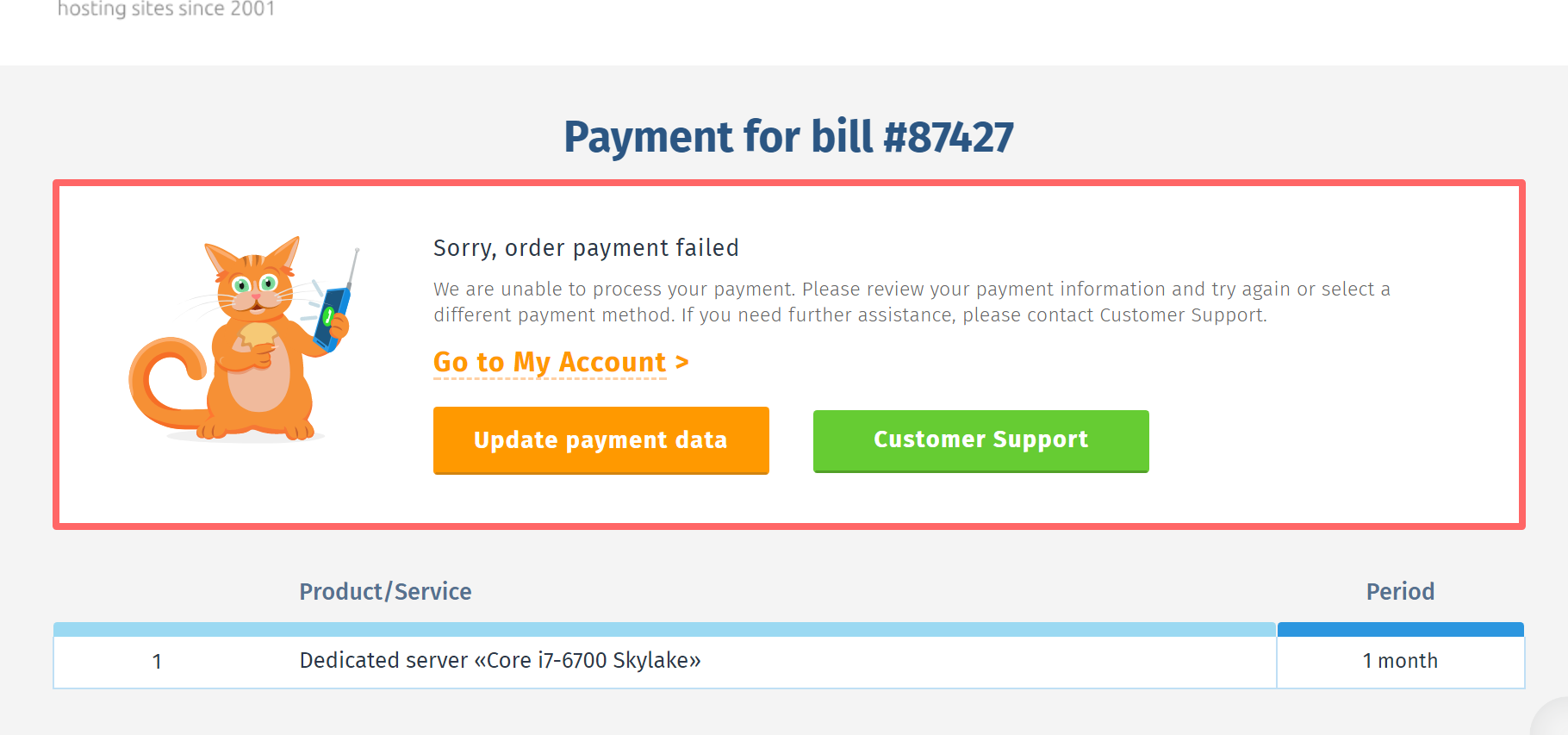
Task: Click the light blue bar under Product/Service
Action: coord(663,629)
